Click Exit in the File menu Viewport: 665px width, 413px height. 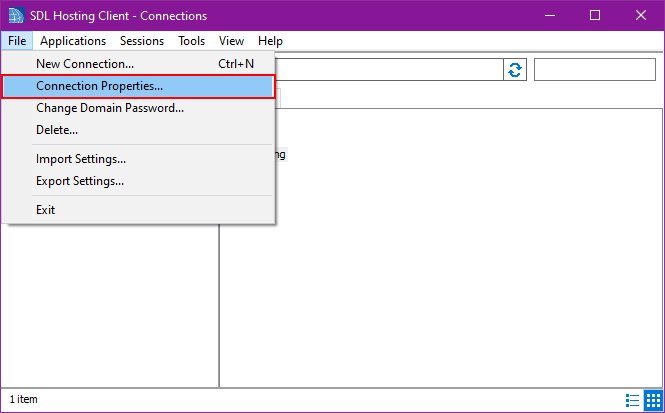pyautogui.click(x=46, y=210)
